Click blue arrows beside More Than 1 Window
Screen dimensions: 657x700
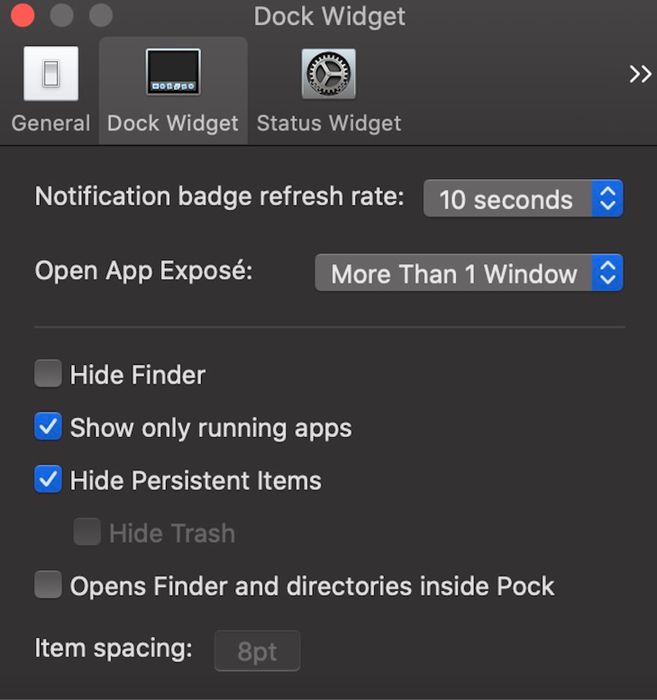coord(607,274)
